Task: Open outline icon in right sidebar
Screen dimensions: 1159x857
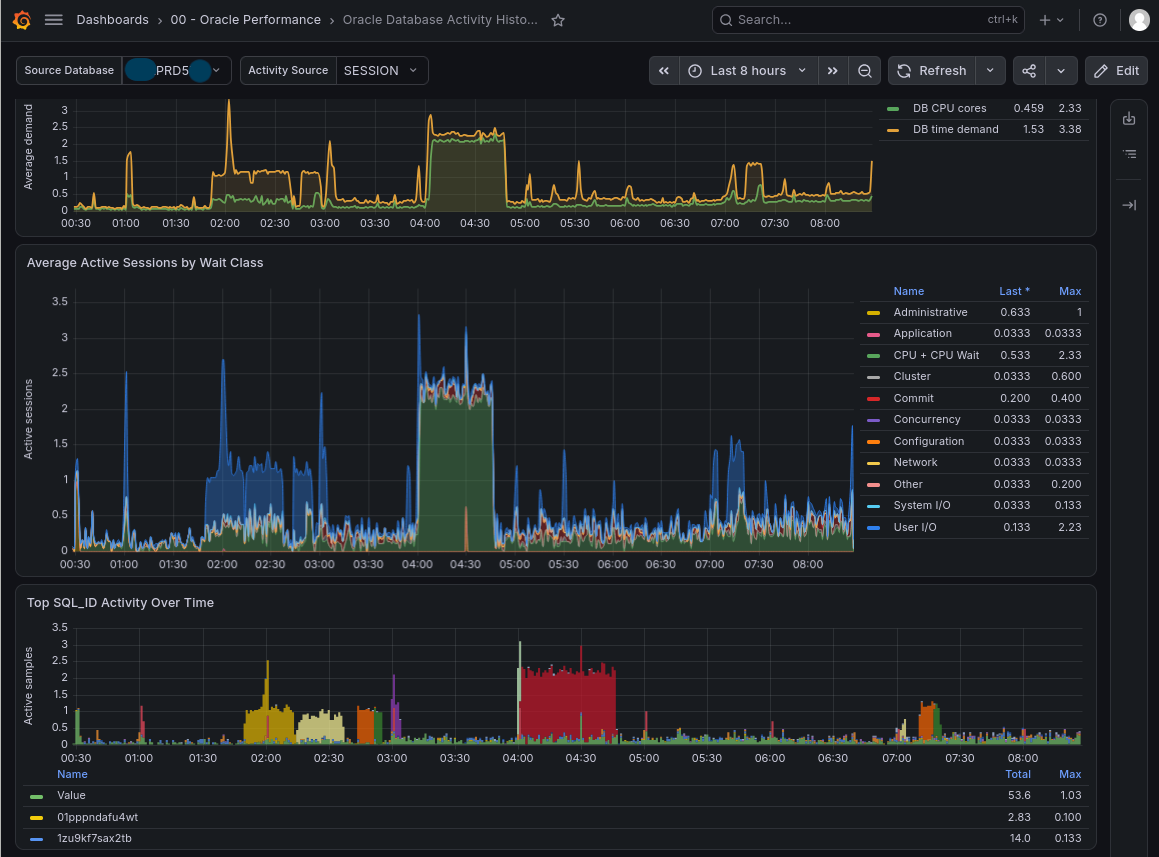Action: pos(1129,154)
